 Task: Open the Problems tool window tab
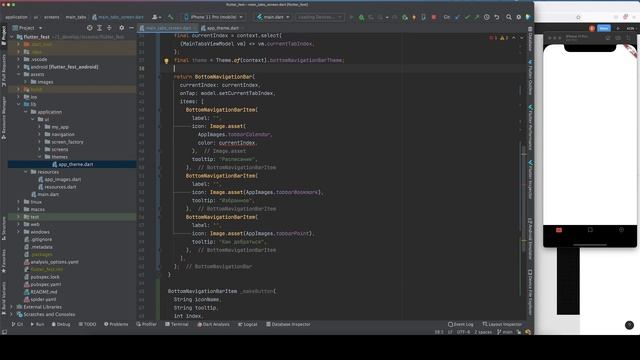pyautogui.click(x=116, y=324)
